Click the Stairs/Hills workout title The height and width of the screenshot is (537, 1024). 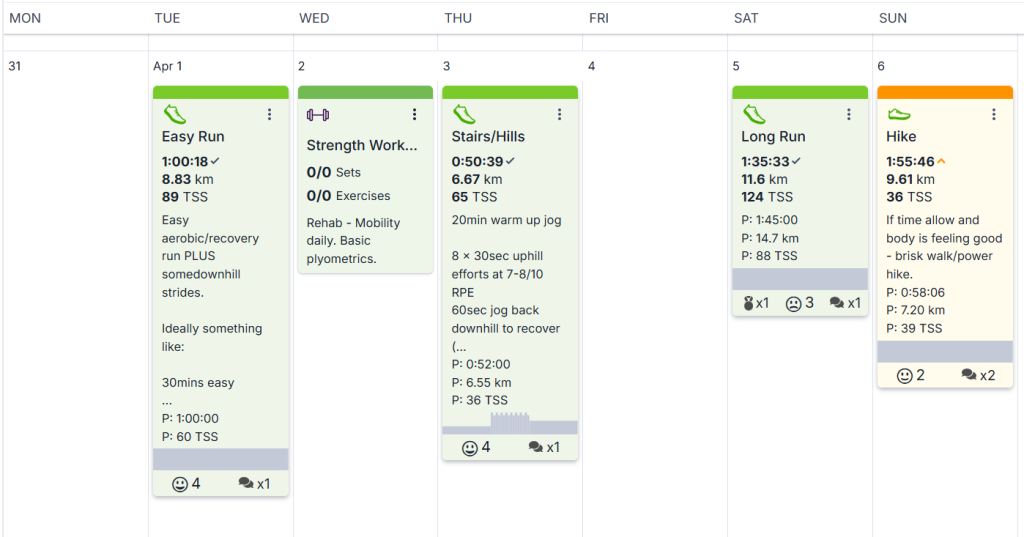coord(488,136)
